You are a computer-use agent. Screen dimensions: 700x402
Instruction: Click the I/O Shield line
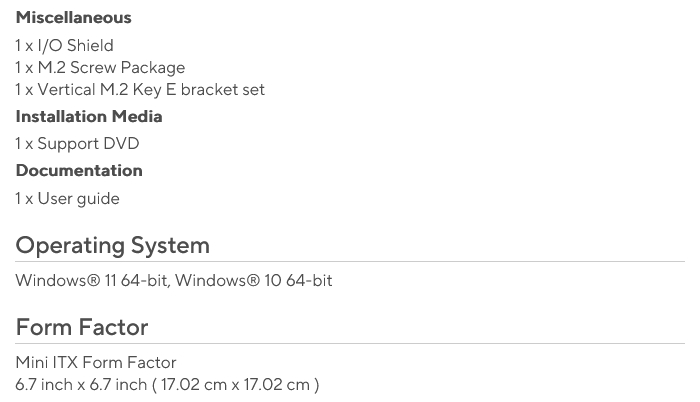point(64,46)
